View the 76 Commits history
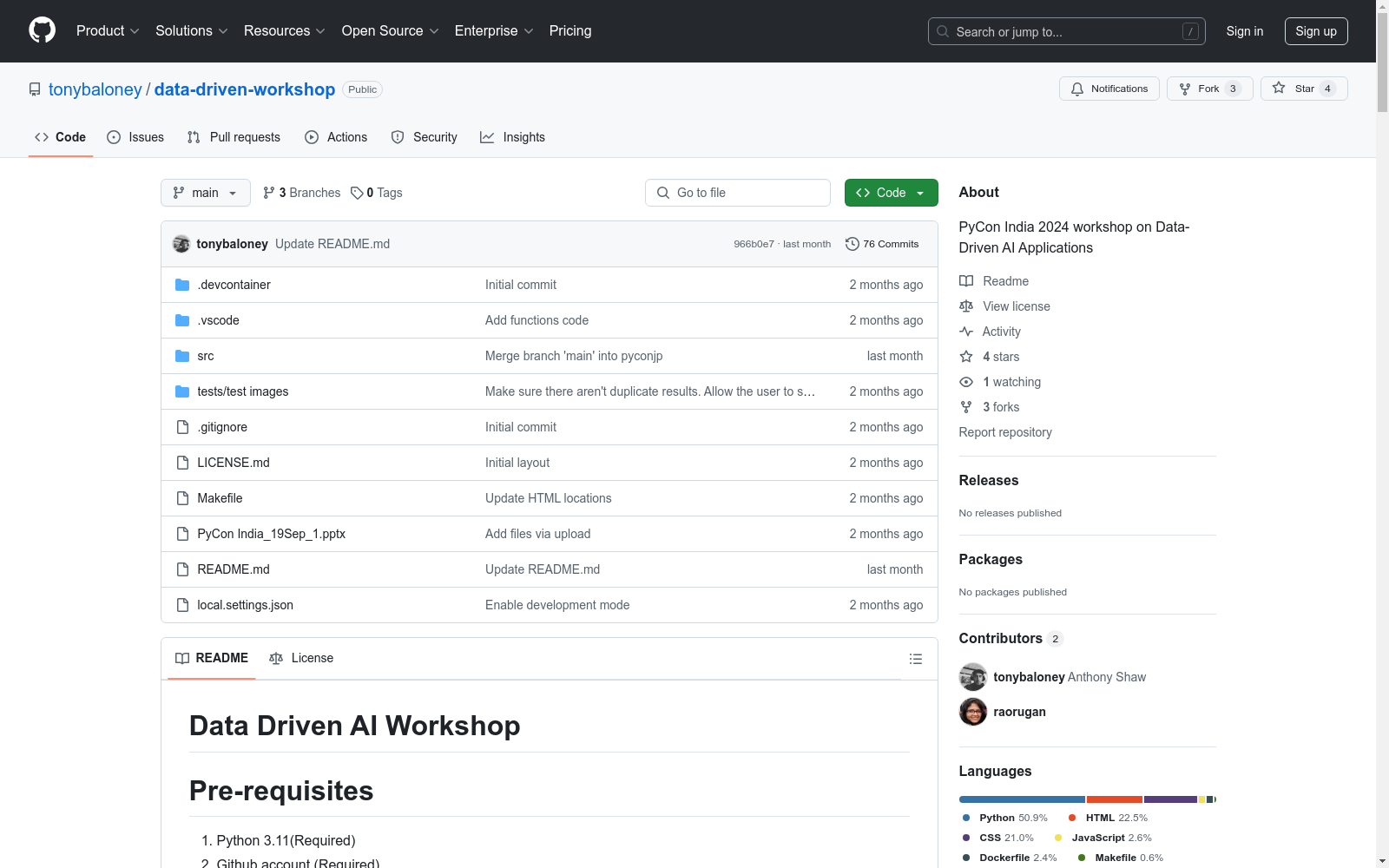This screenshot has width=1389, height=868. (x=882, y=244)
